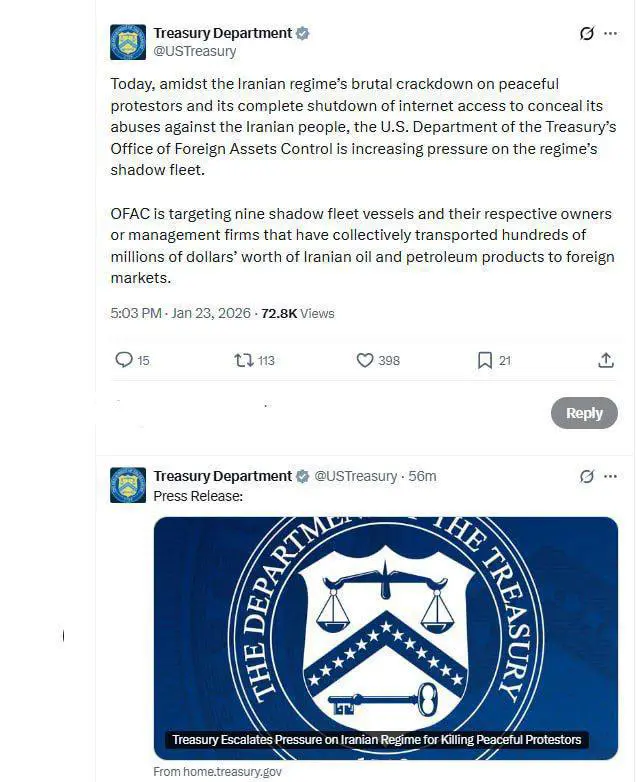Click the Treasury Department name on main post
The height and width of the screenshot is (782, 636).
pyautogui.click(x=222, y=33)
